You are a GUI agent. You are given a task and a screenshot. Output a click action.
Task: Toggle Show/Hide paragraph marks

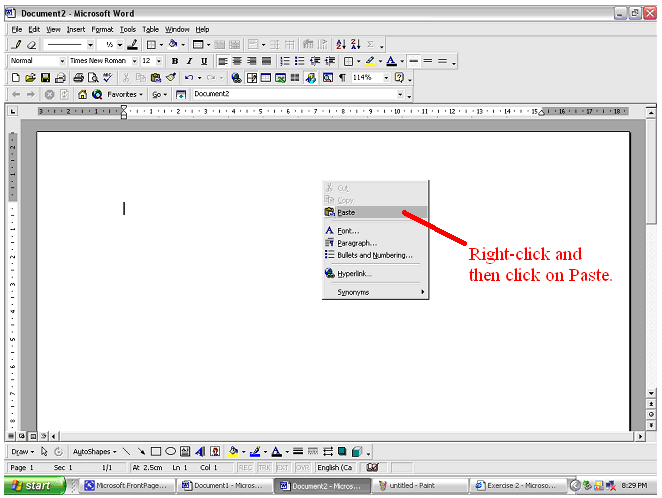(x=342, y=78)
